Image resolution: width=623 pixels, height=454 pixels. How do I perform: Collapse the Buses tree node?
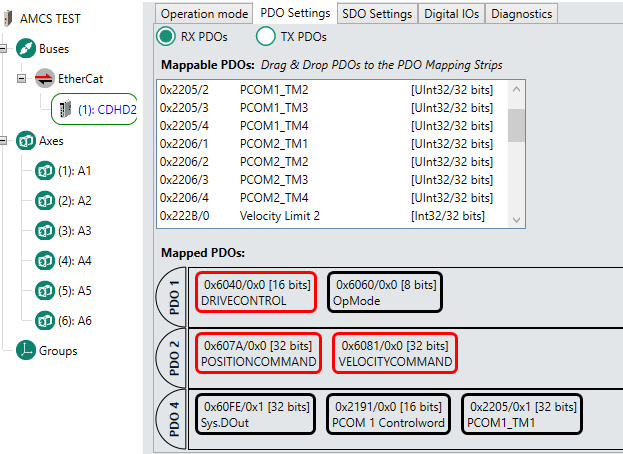[6, 49]
